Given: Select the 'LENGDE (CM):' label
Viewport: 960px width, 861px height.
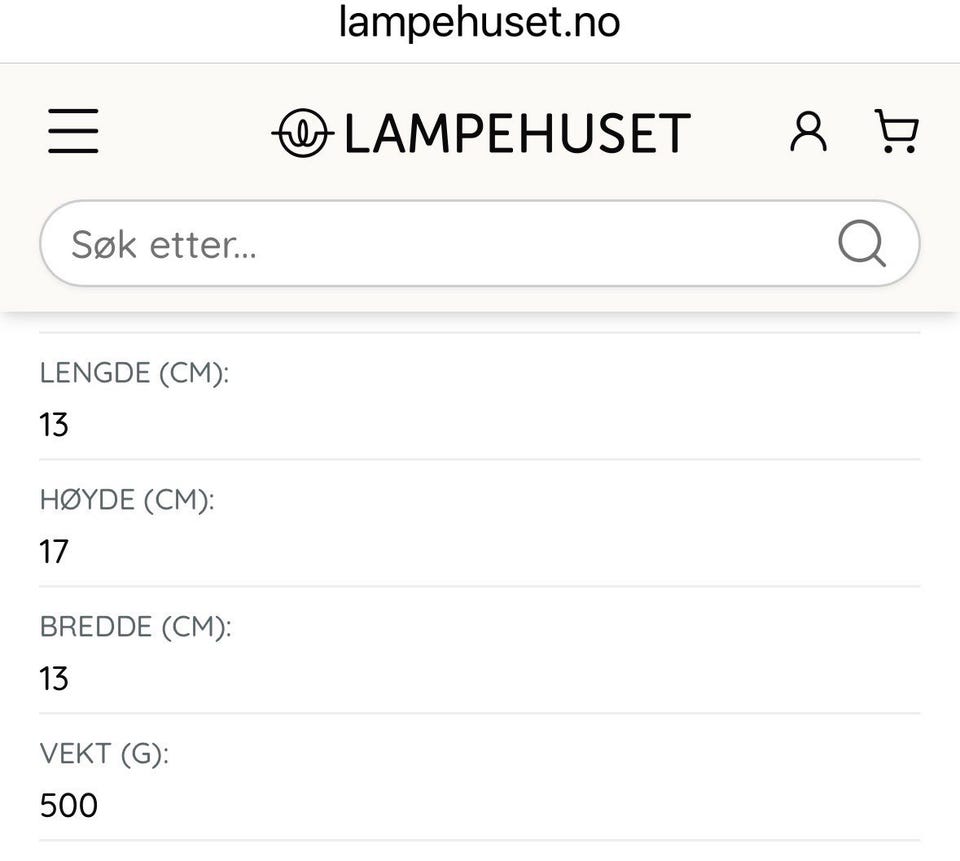Looking at the screenshot, I should (x=134, y=374).
